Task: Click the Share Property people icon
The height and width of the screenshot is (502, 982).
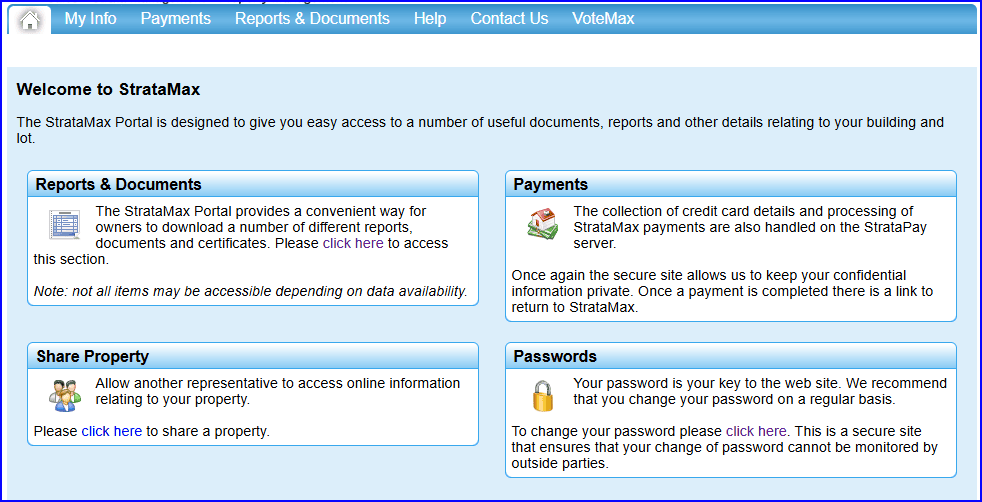Action: pos(65,396)
